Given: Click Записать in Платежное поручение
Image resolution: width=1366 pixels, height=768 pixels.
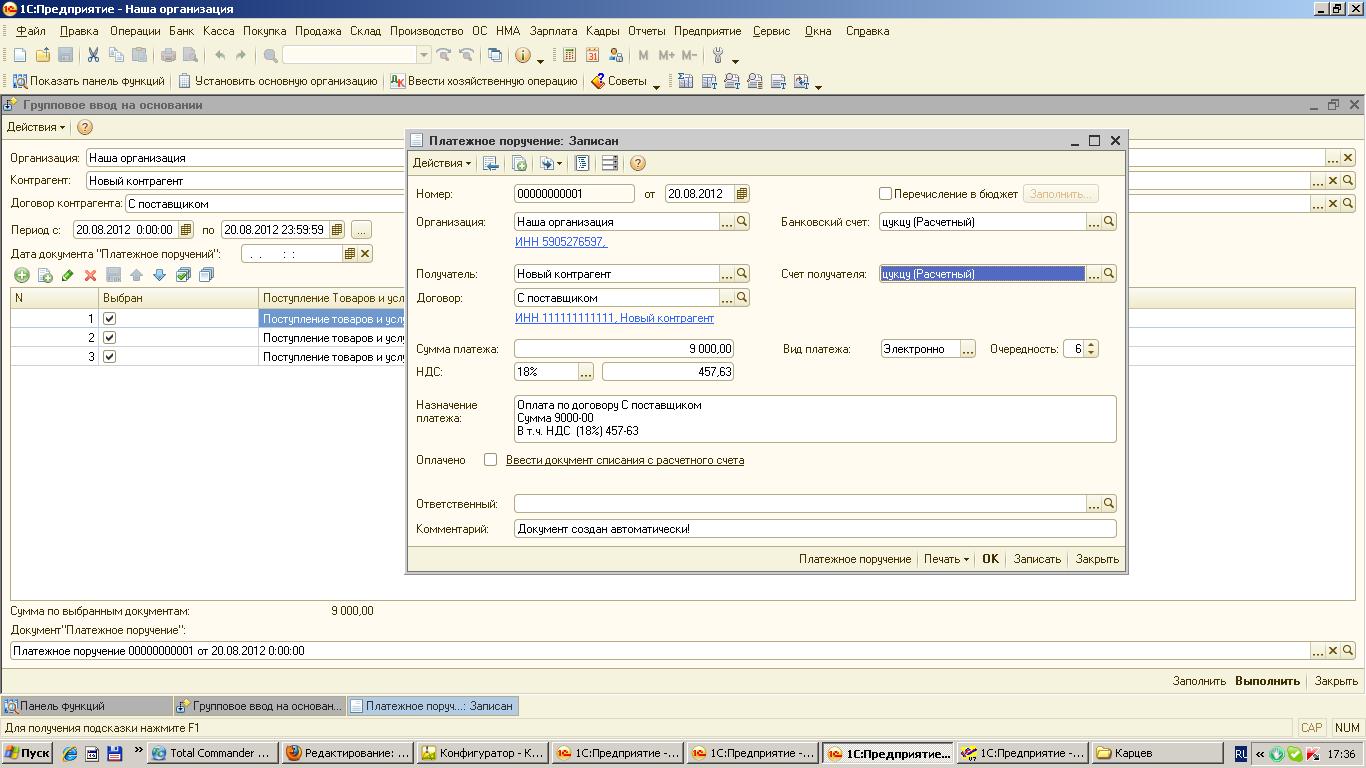Looking at the screenshot, I should (x=1037, y=559).
